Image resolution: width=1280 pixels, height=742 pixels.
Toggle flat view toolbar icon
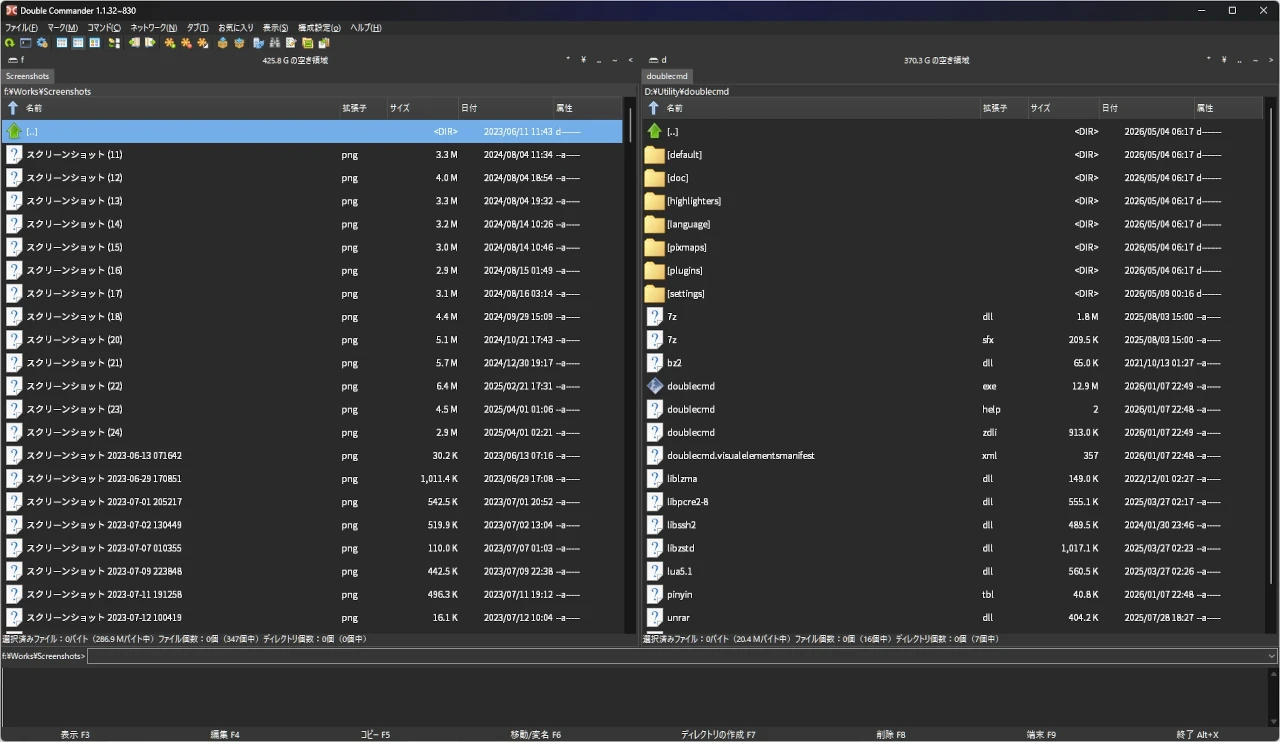coord(114,43)
